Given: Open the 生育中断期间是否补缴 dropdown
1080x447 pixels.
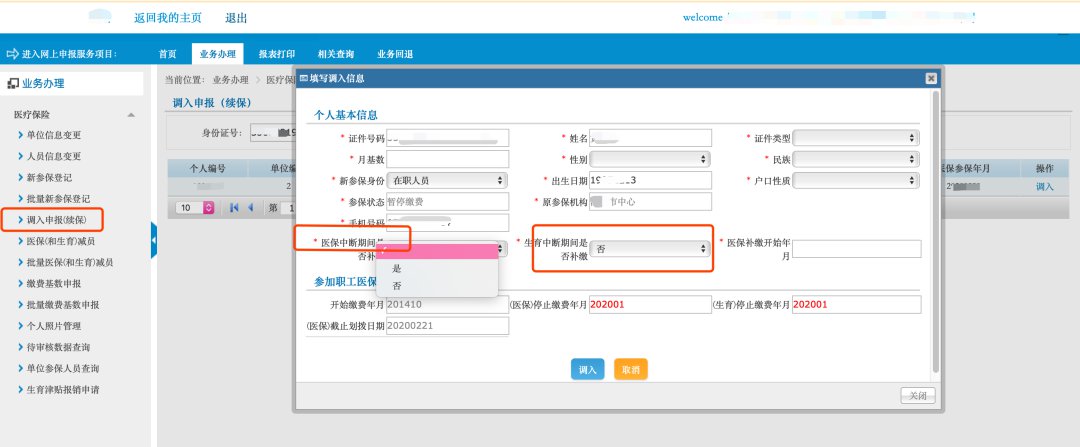Looking at the screenshot, I should (652, 249).
